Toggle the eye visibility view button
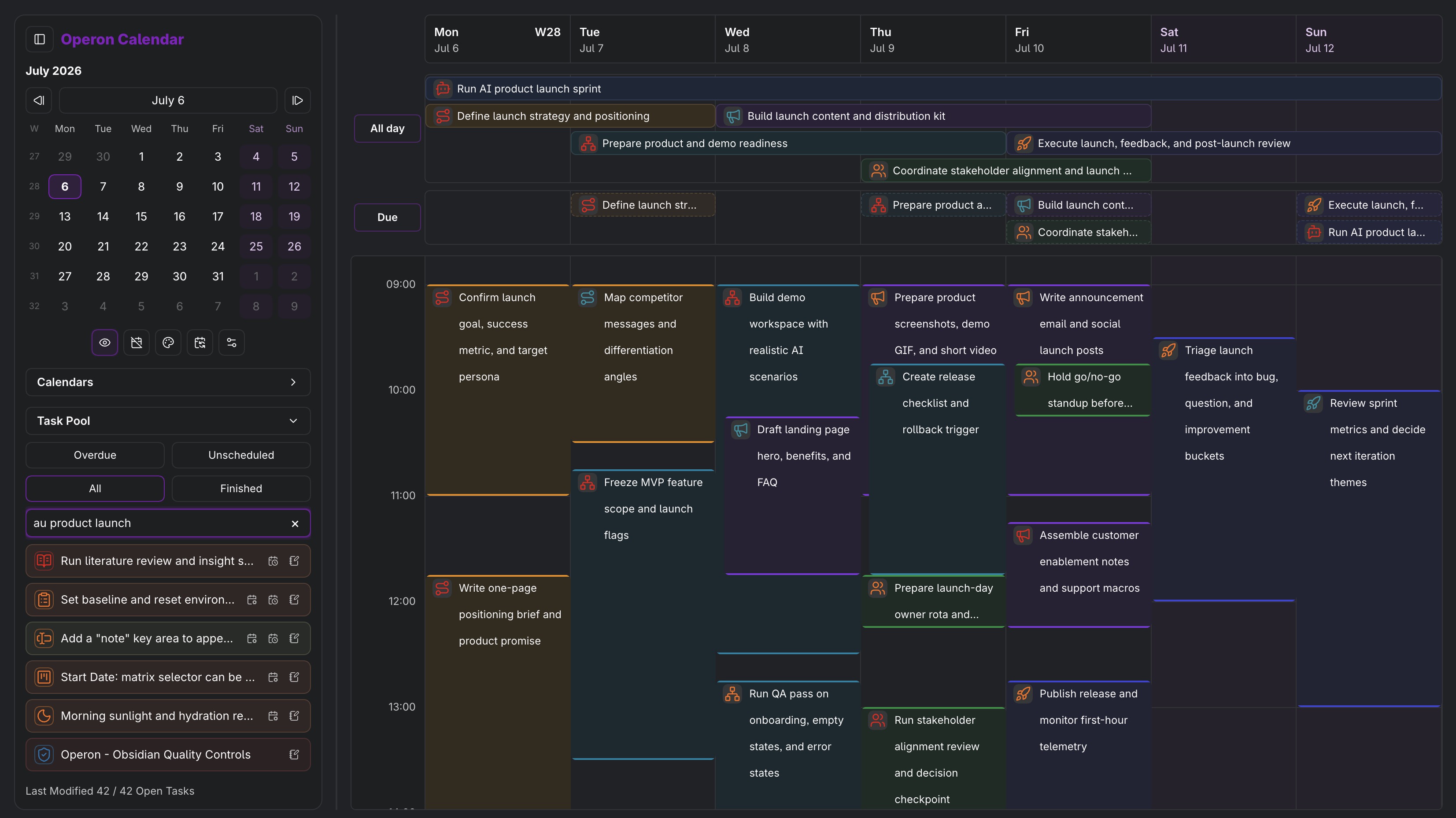This screenshot has width=1456, height=818. point(104,343)
